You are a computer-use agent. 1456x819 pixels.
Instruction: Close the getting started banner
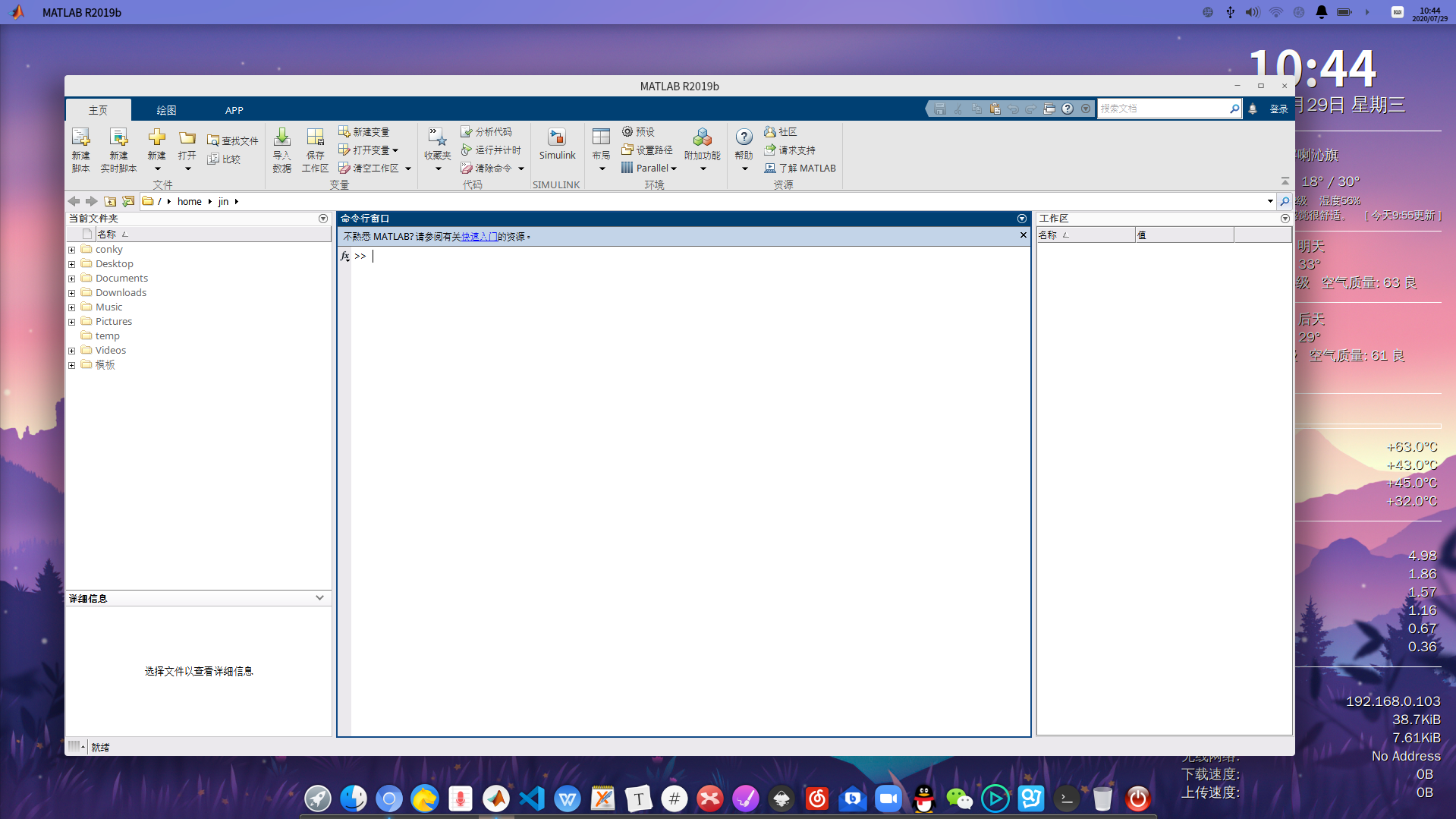coord(1023,235)
